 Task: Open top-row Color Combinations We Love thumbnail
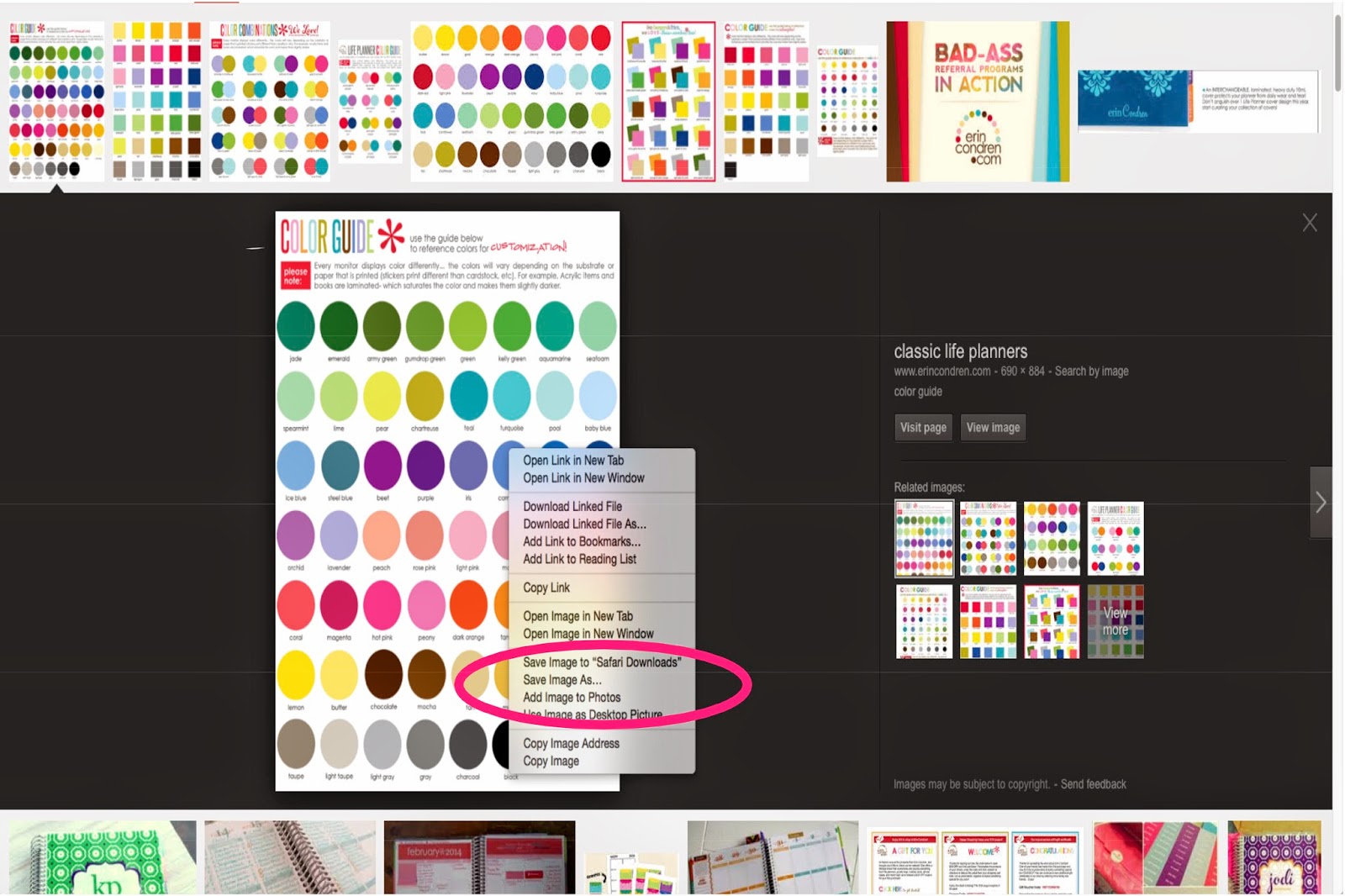coord(270,102)
